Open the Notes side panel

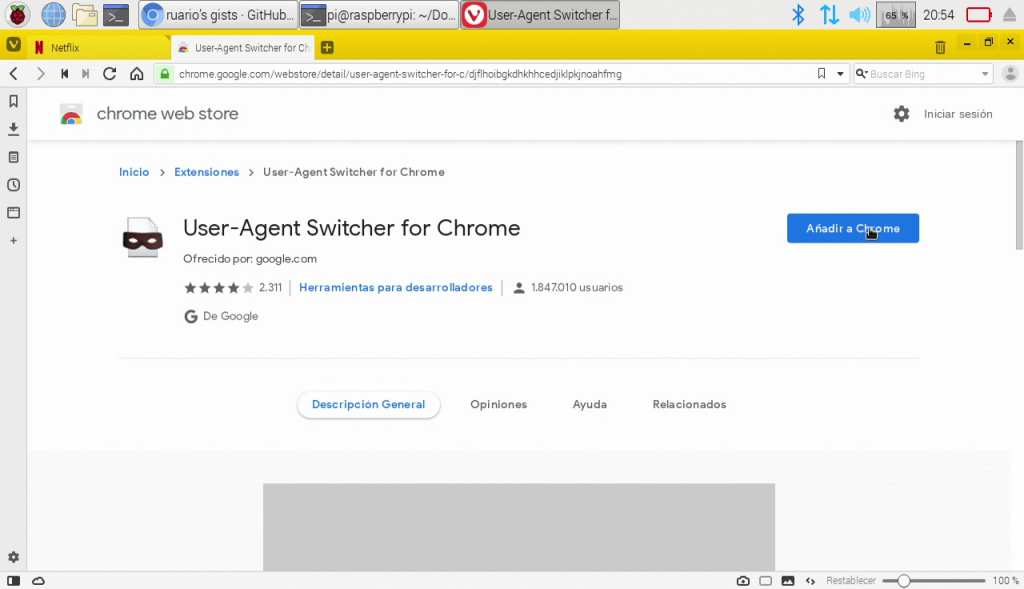(13, 157)
